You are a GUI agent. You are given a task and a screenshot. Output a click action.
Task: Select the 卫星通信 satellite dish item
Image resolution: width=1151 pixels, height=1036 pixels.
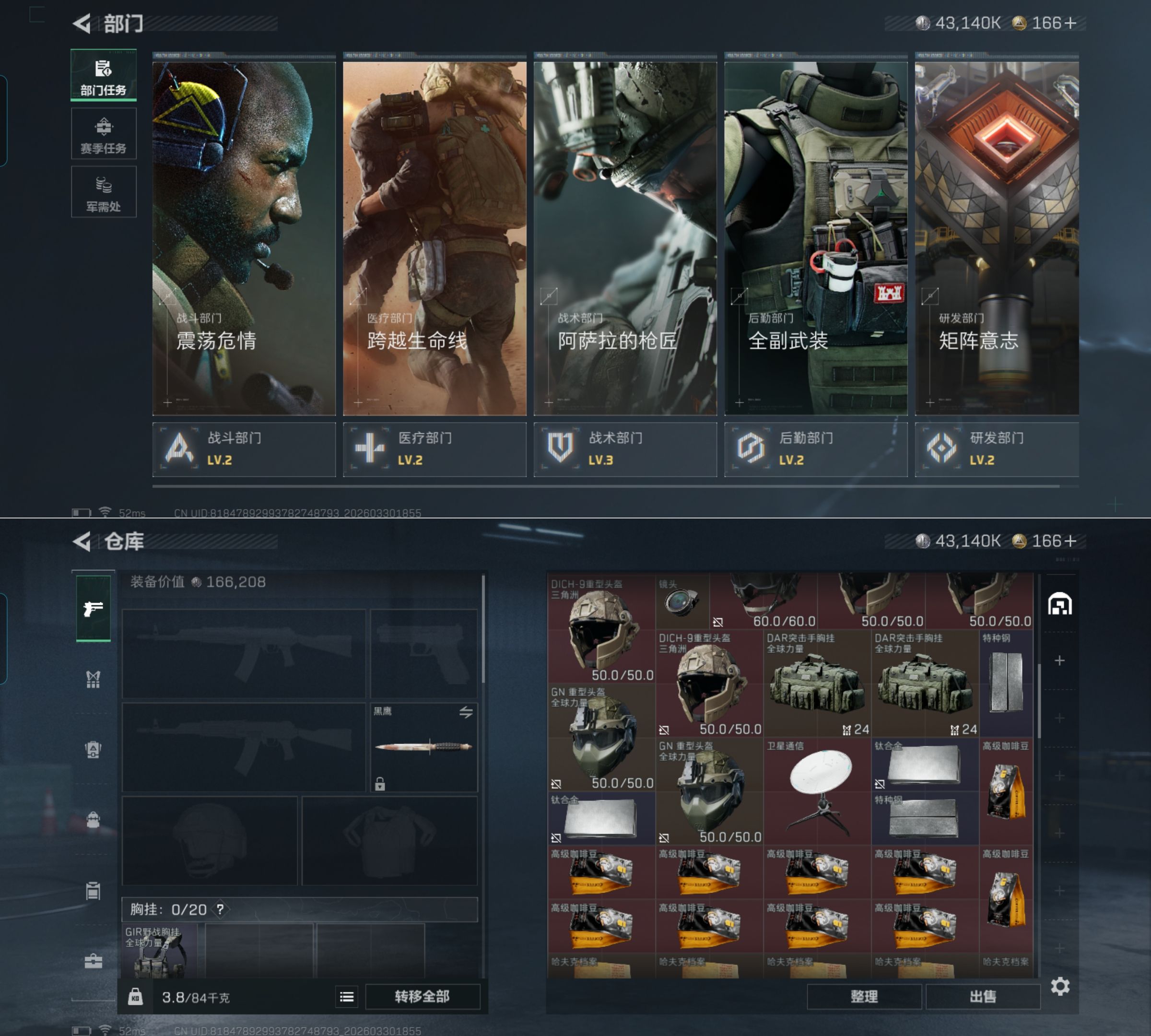[x=817, y=791]
